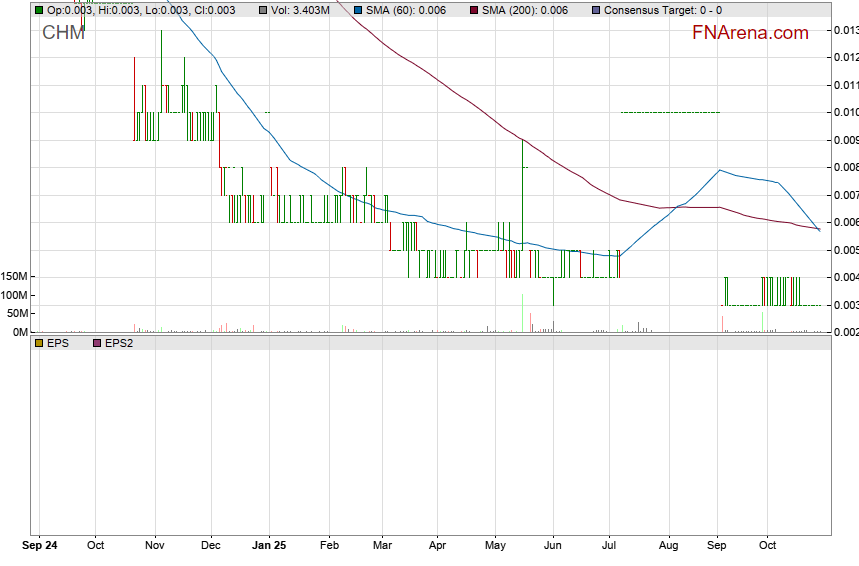The width and height of the screenshot is (859, 566).
Task: Click the CHM ticker symbol label
Action: point(63,33)
